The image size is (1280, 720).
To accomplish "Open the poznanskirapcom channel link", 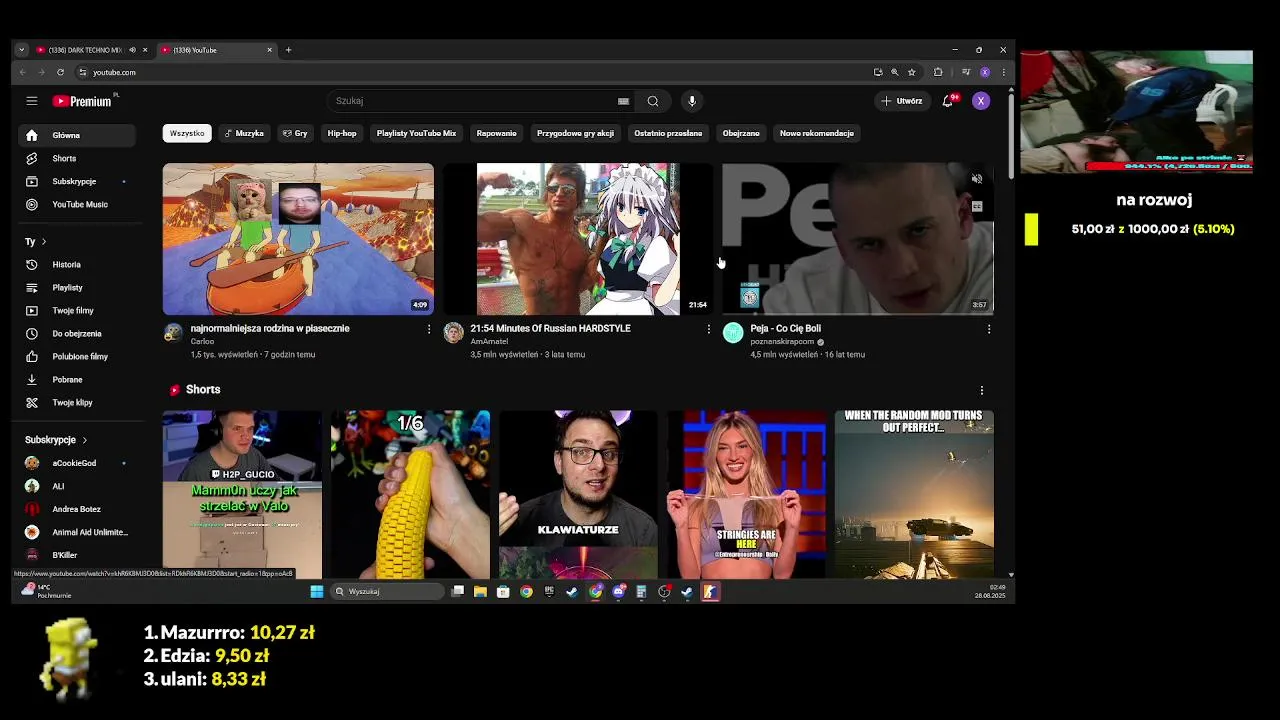I will click(782, 342).
